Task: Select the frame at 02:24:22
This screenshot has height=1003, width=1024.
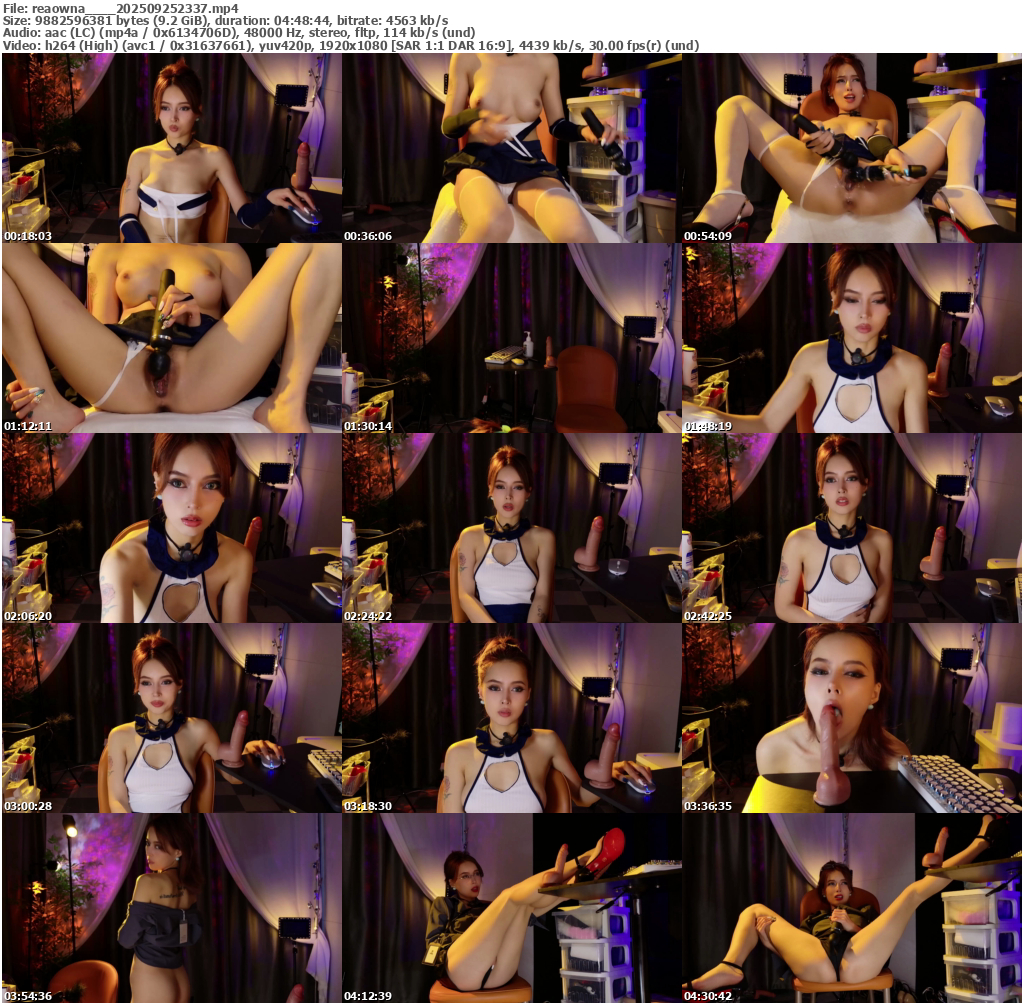Action: pyautogui.click(x=511, y=528)
